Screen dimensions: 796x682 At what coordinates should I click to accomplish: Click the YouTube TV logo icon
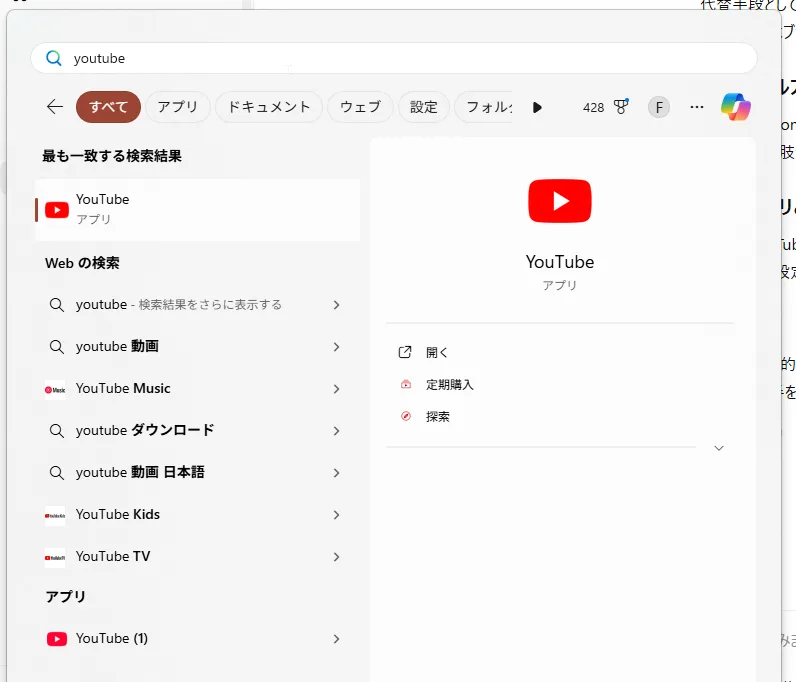tap(55, 558)
